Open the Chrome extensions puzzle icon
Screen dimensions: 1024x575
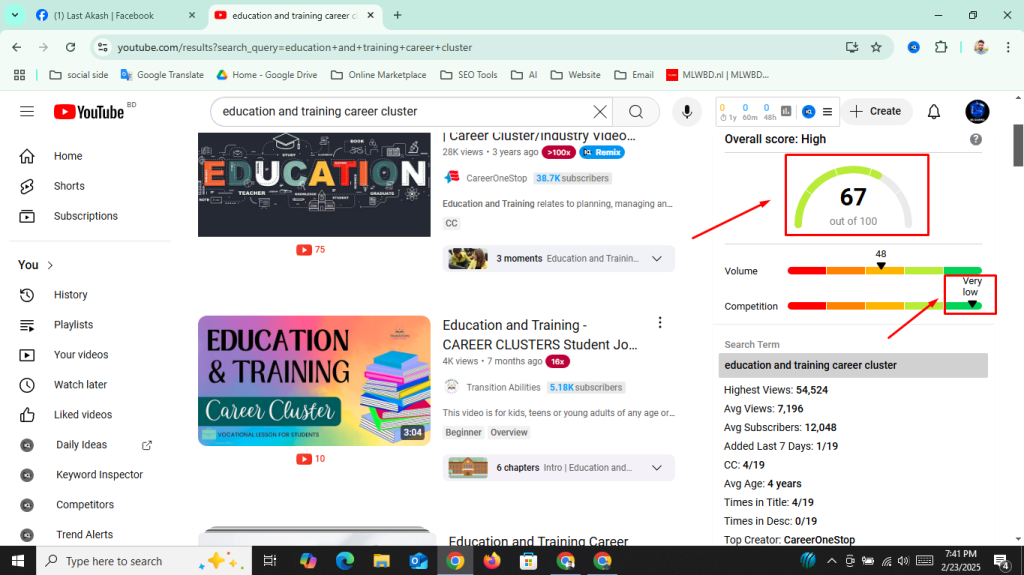pyautogui.click(x=940, y=47)
